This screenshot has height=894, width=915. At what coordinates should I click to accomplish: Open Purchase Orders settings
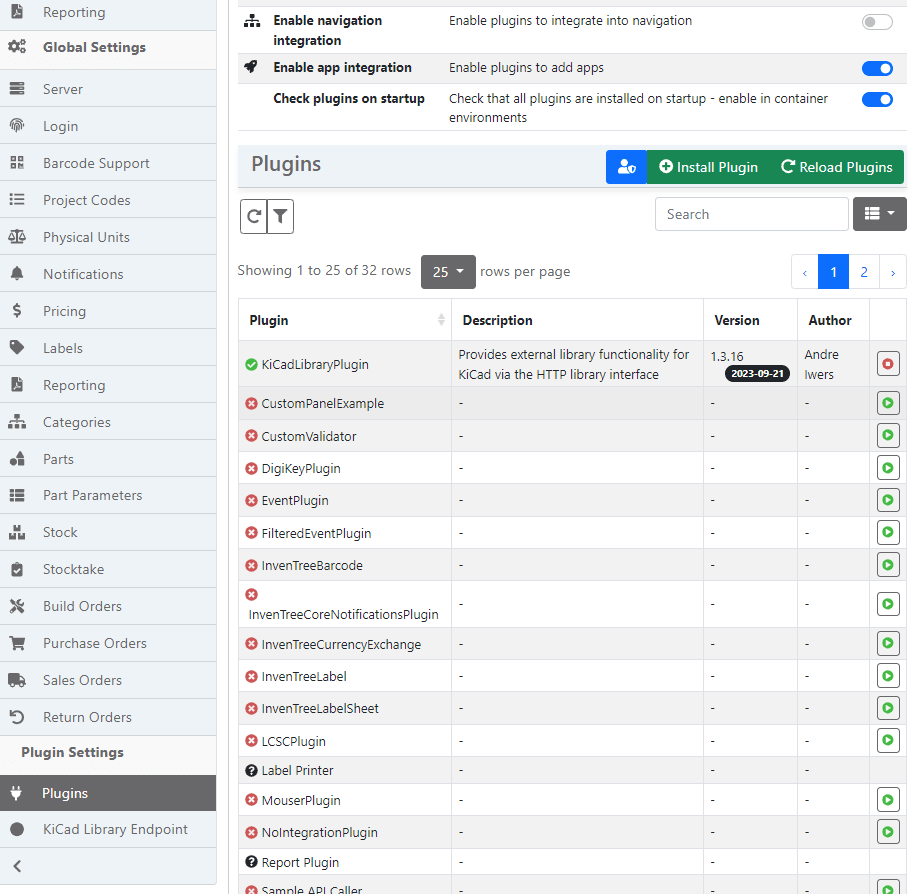(x=108, y=643)
